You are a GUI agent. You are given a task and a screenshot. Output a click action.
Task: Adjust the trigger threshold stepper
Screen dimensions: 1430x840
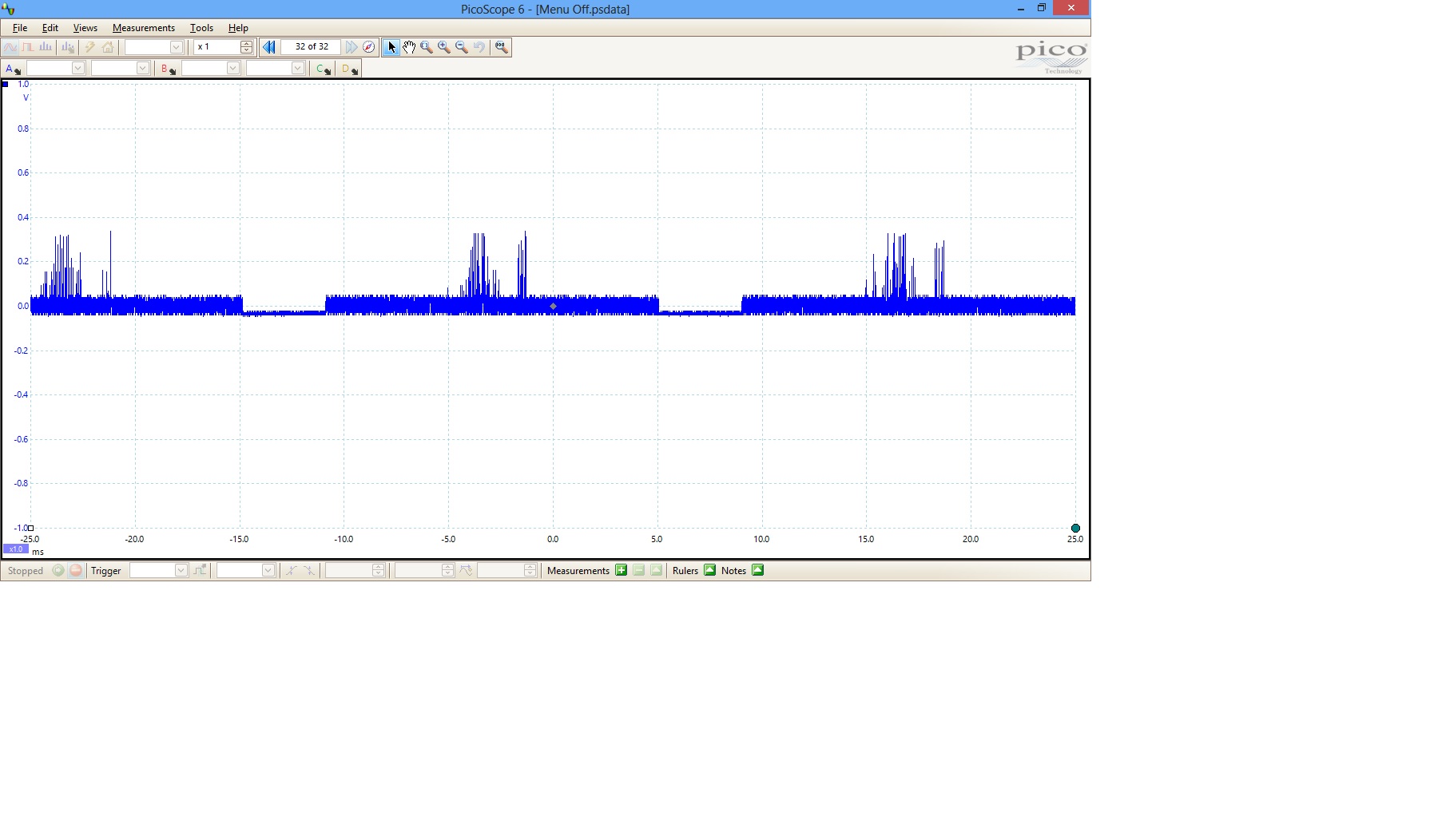(x=379, y=570)
